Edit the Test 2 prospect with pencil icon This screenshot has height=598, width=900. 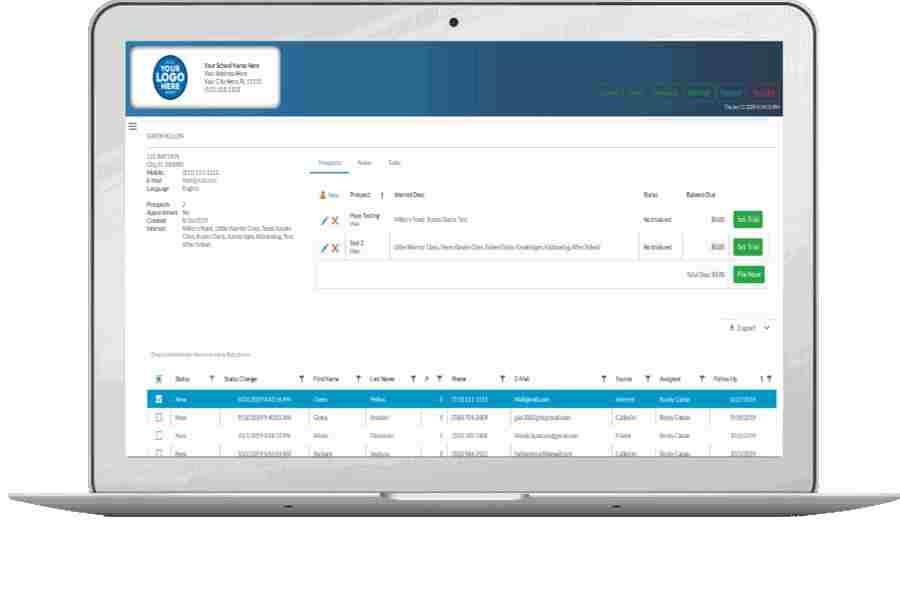click(324, 248)
